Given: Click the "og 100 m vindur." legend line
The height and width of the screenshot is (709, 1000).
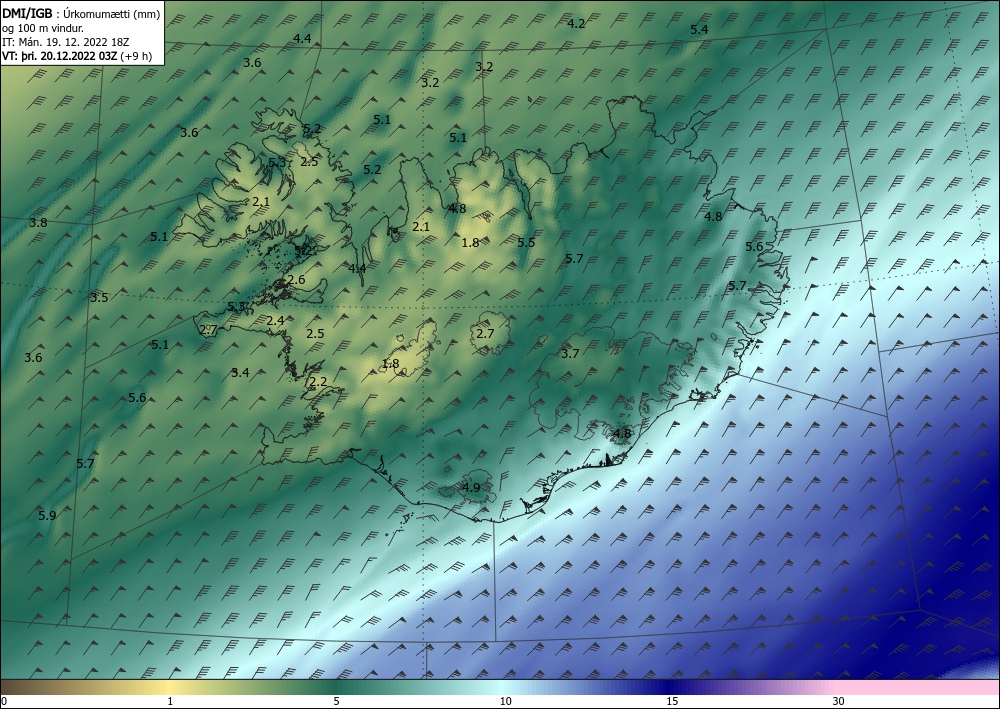Looking at the screenshot, I should 43,29.
